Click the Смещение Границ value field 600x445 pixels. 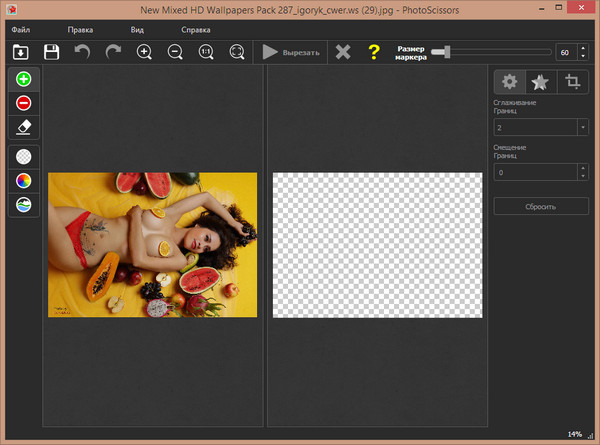click(x=534, y=173)
